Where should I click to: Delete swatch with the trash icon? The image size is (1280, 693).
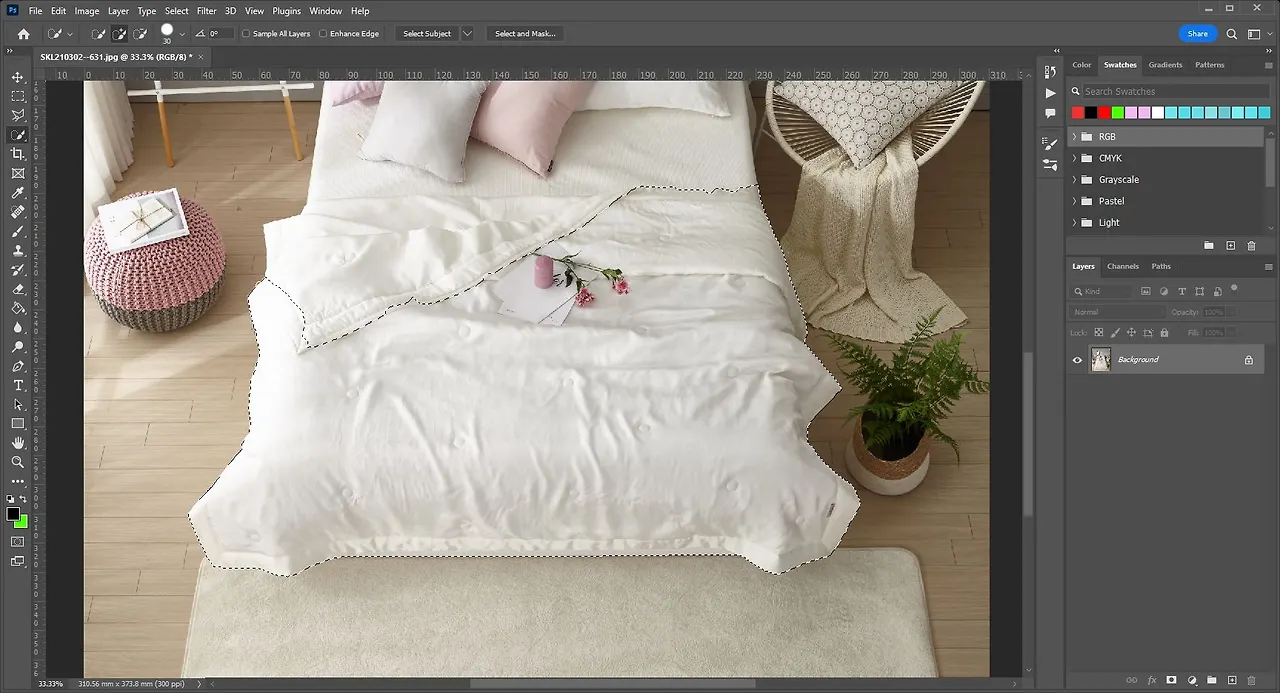pyautogui.click(x=1252, y=245)
